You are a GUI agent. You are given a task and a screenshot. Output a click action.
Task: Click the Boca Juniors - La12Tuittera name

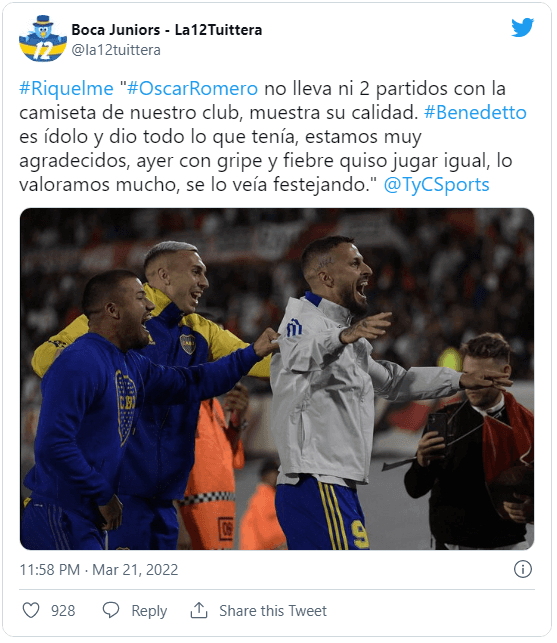pos(167,30)
